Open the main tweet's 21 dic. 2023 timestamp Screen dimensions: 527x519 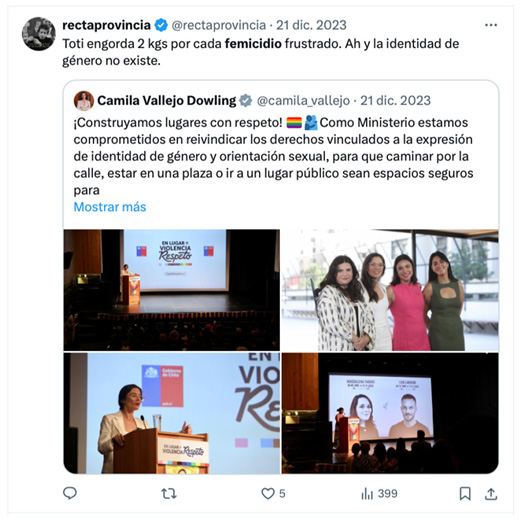tap(311, 25)
